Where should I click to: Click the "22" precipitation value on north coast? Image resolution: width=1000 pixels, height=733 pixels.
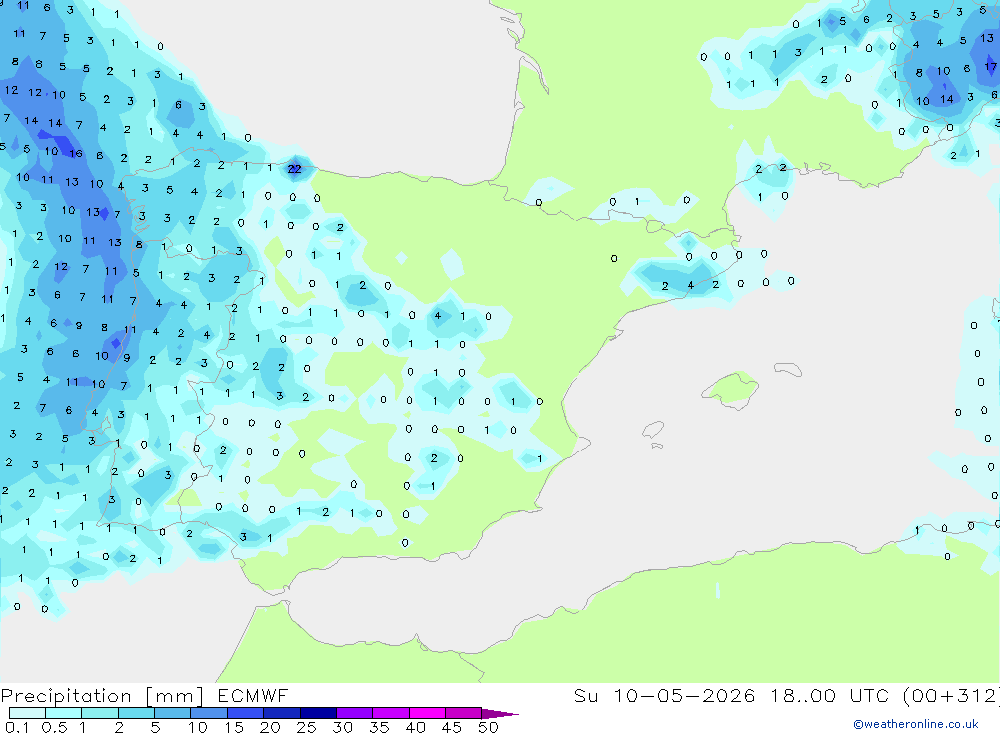[294, 169]
